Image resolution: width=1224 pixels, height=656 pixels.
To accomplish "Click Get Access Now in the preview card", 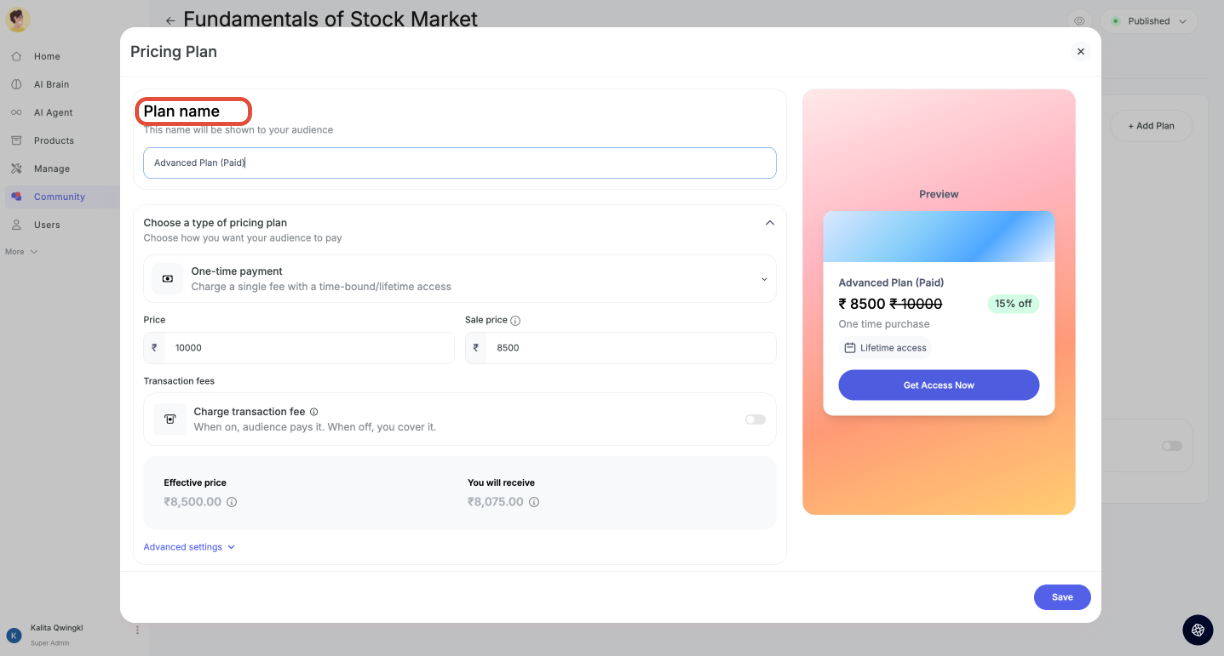I will (939, 385).
